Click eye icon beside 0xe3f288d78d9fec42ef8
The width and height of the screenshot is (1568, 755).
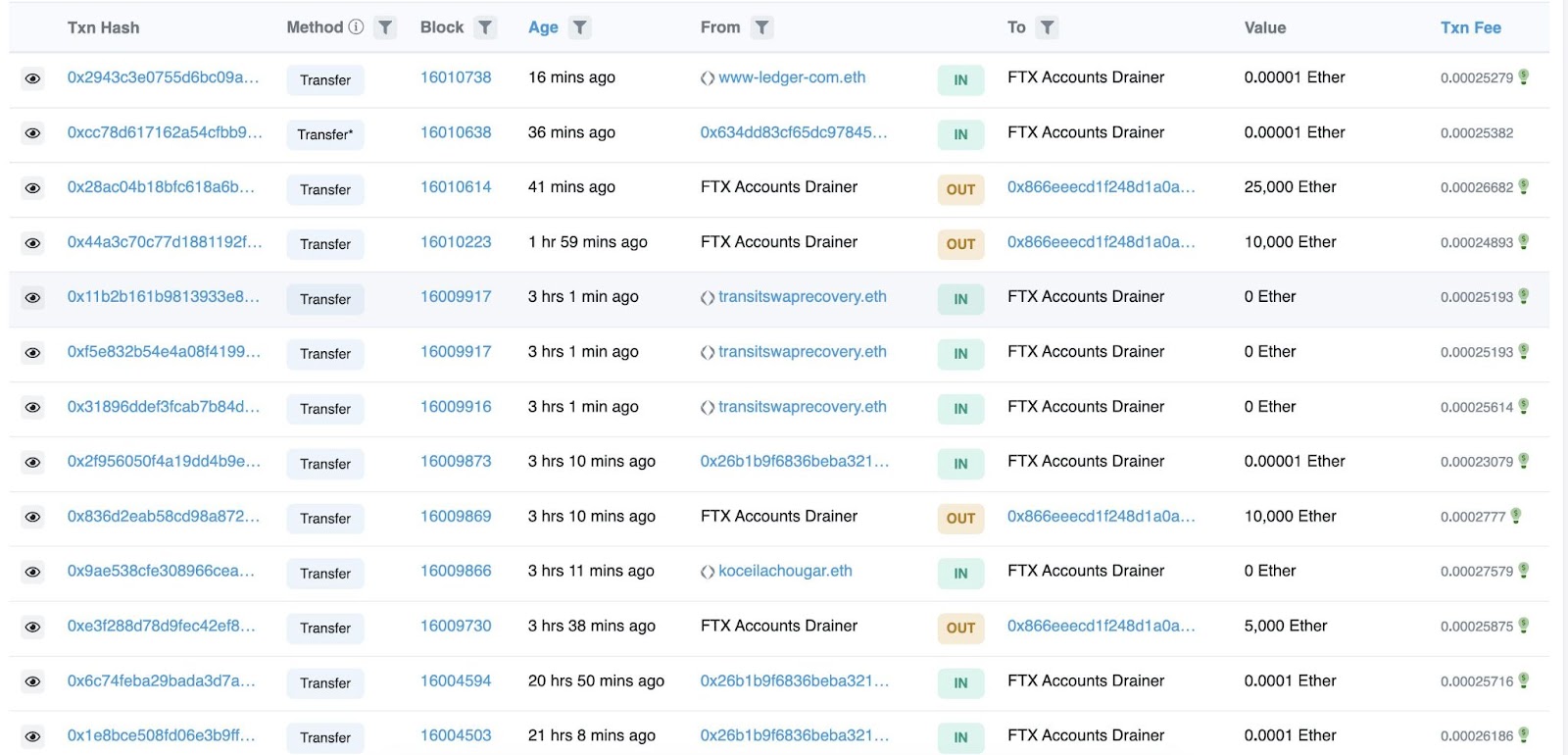pyautogui.click(x=32, y=628)
